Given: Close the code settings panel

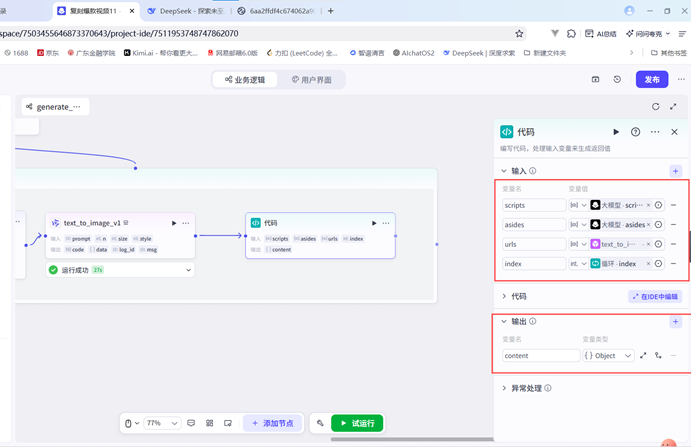Looking at the screenshot, I should point(674,132).
